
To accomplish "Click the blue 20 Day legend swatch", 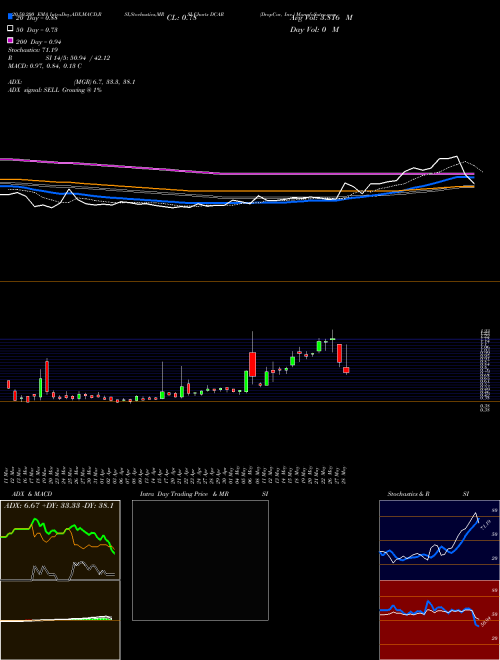I will (10, 17).
